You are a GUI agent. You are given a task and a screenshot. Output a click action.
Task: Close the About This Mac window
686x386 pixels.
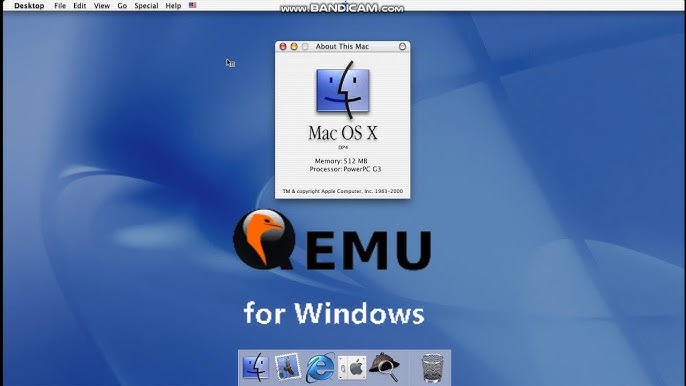coord(283,46)
